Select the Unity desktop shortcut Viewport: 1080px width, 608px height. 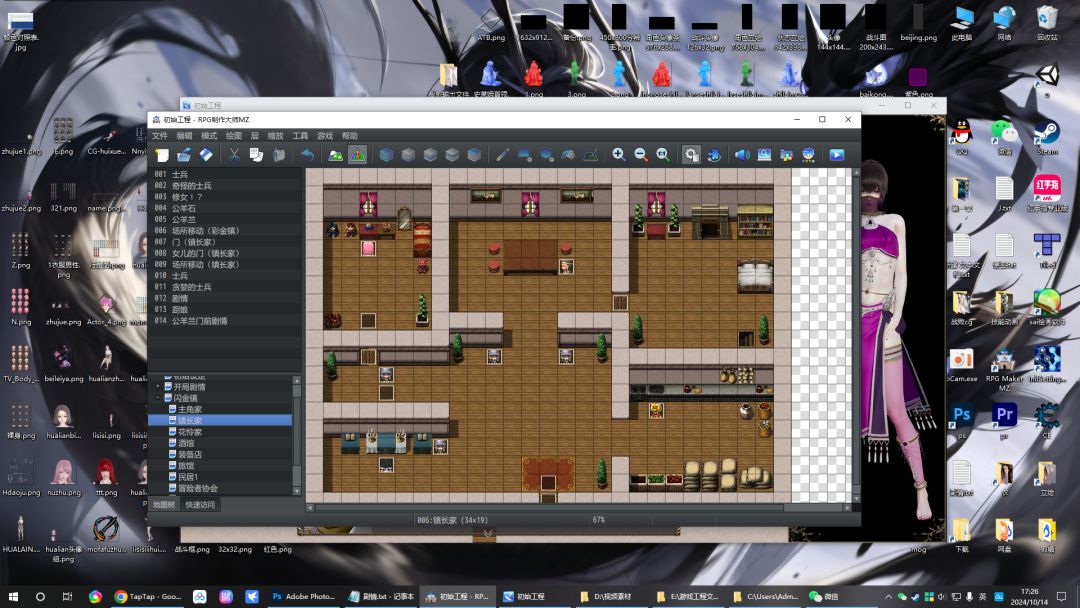pyautogui.click(x=1046, y=81)
